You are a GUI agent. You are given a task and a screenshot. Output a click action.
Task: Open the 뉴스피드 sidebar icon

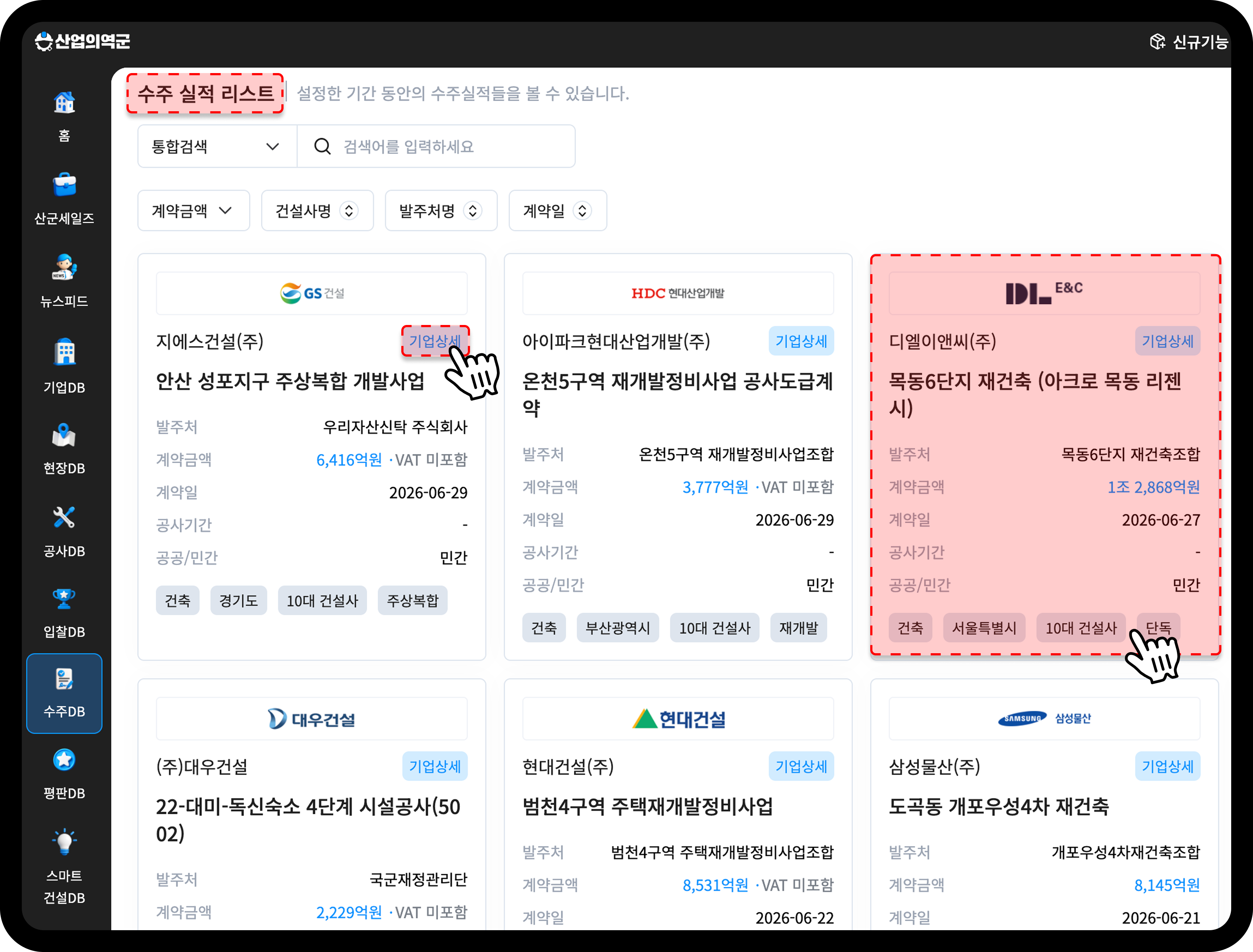pyautogui.click(x=64, y=268)
